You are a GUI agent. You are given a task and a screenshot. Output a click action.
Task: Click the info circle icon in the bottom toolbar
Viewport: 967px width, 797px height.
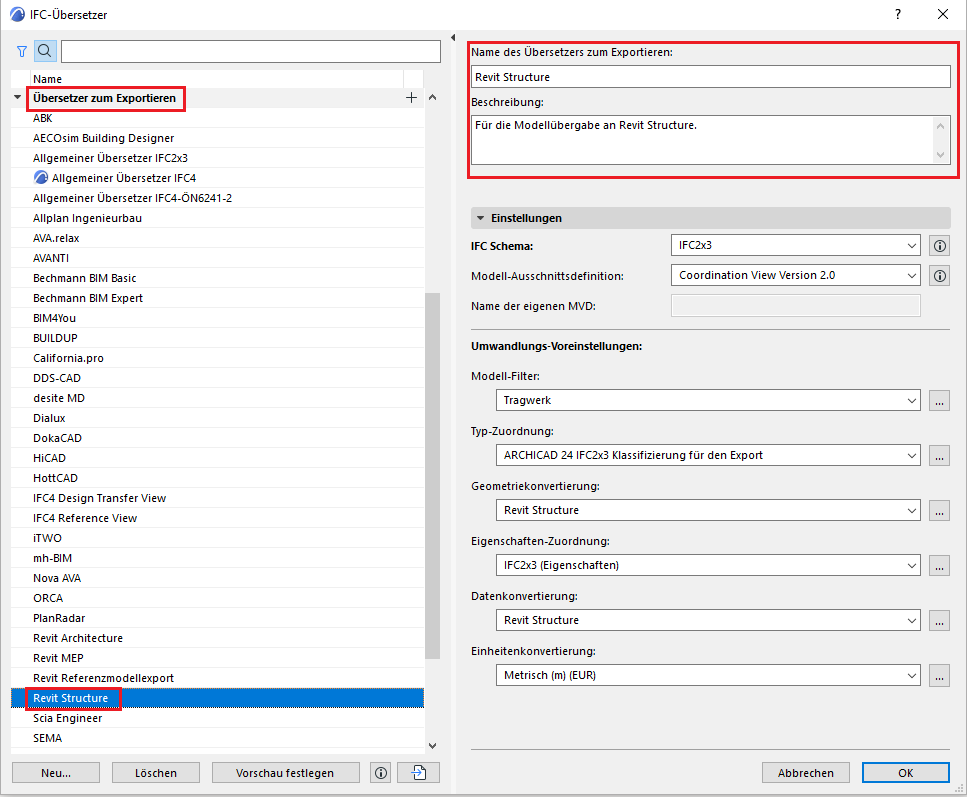[380, 772]
